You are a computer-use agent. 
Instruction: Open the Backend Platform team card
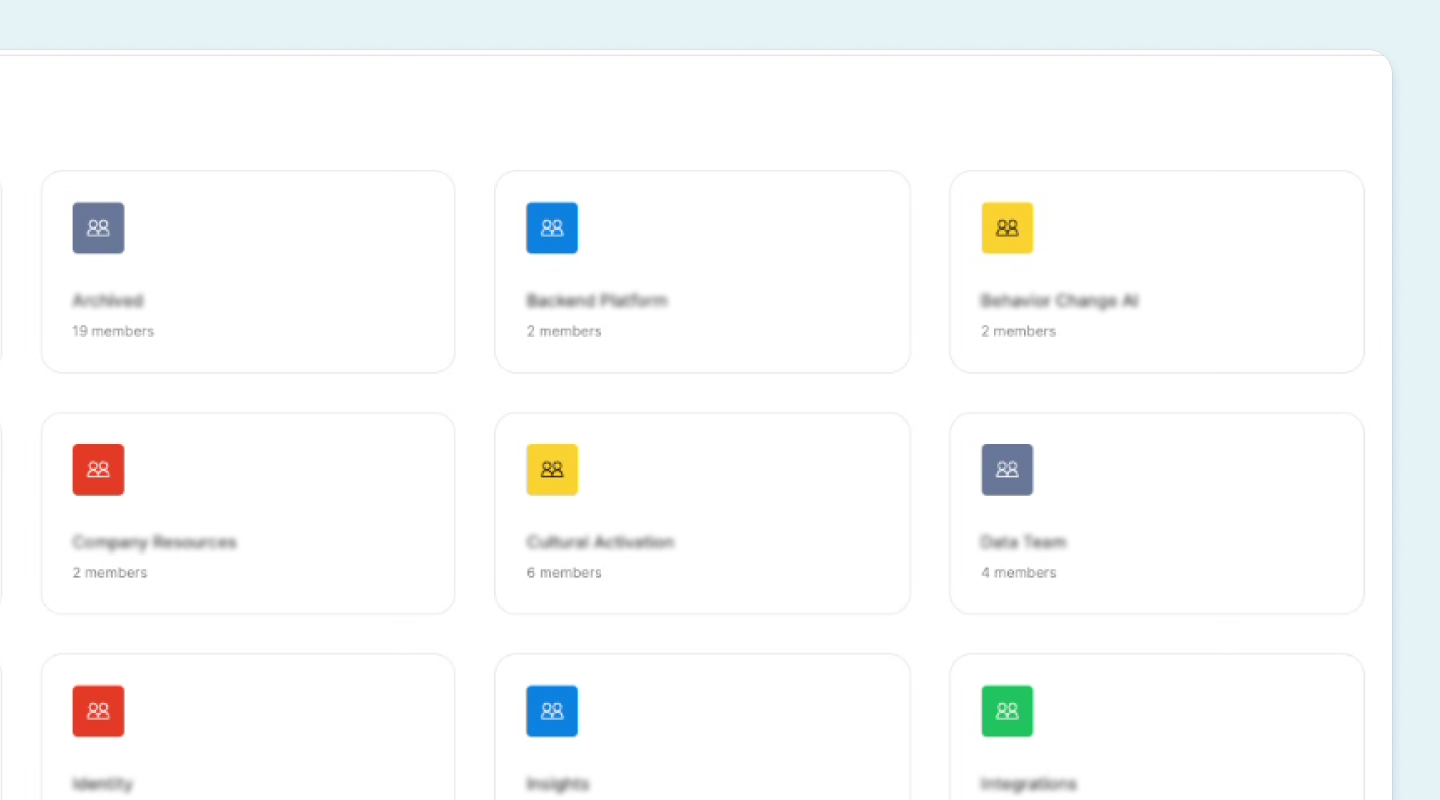point(702,271)
